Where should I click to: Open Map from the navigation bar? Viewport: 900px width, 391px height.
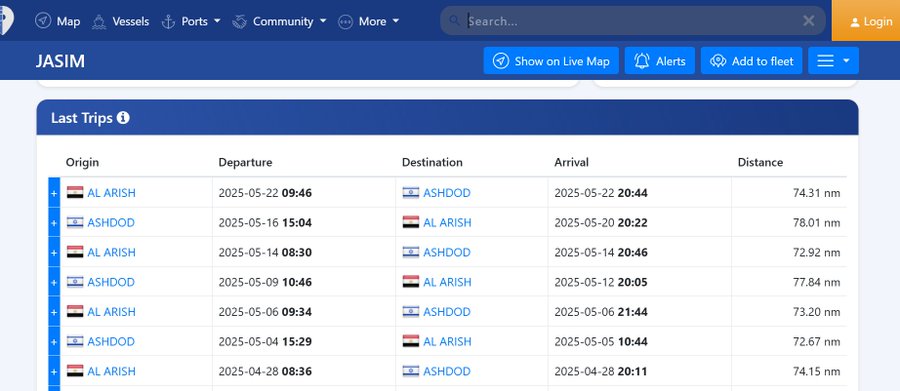(57, 21)
